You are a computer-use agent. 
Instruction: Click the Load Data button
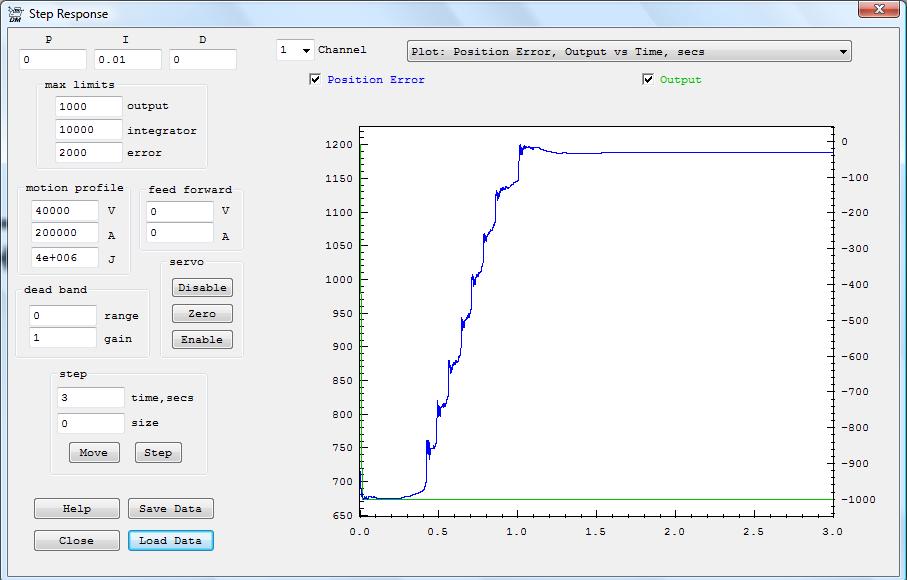[x=170, y=541]
